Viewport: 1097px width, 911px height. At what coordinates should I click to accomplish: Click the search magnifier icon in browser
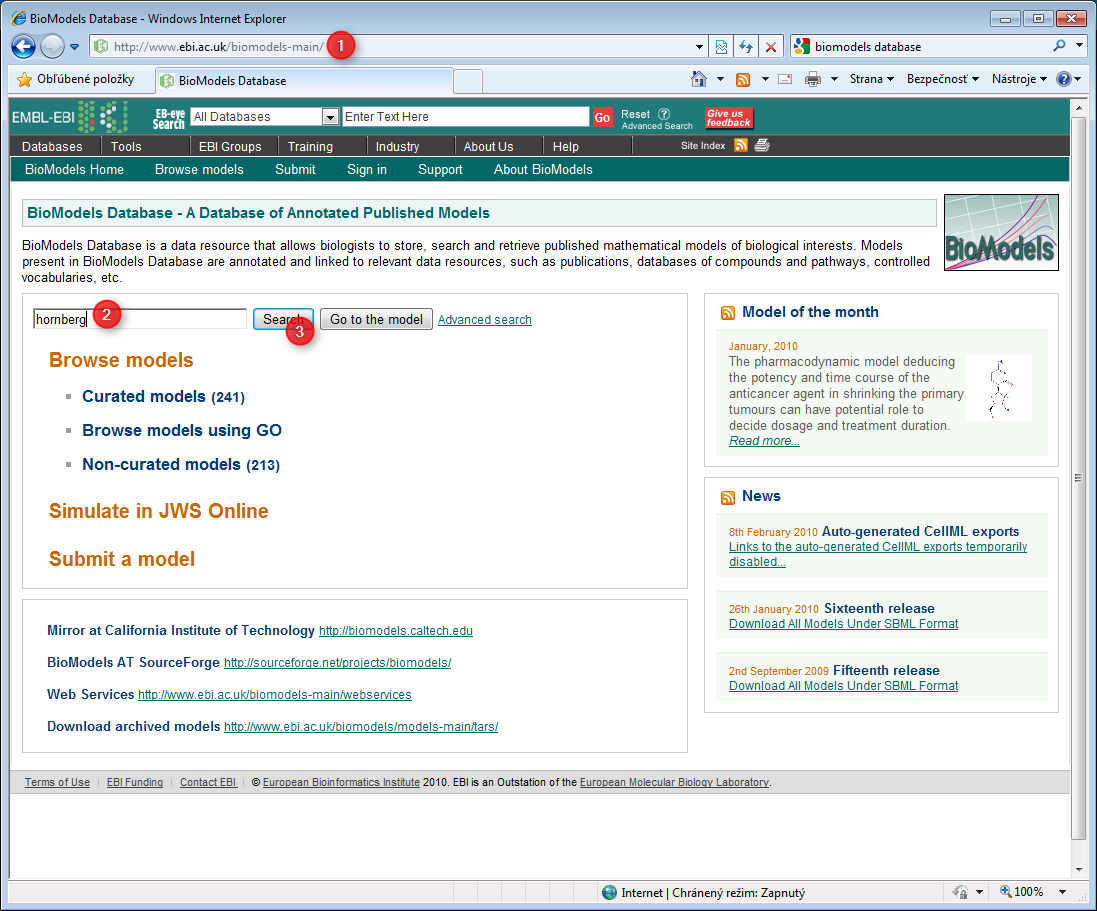pyautogui.click(x=1059, y=46)
